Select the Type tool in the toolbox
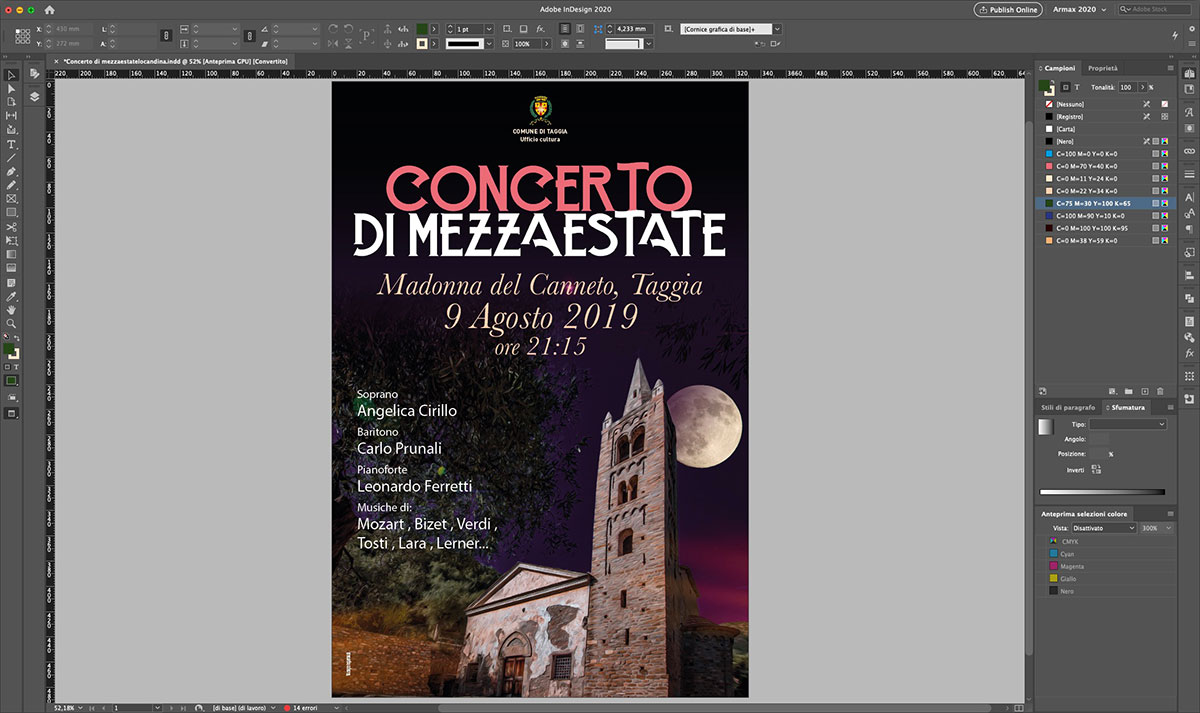This screenshot has width=1200, height=713. [x=12, y=144]
